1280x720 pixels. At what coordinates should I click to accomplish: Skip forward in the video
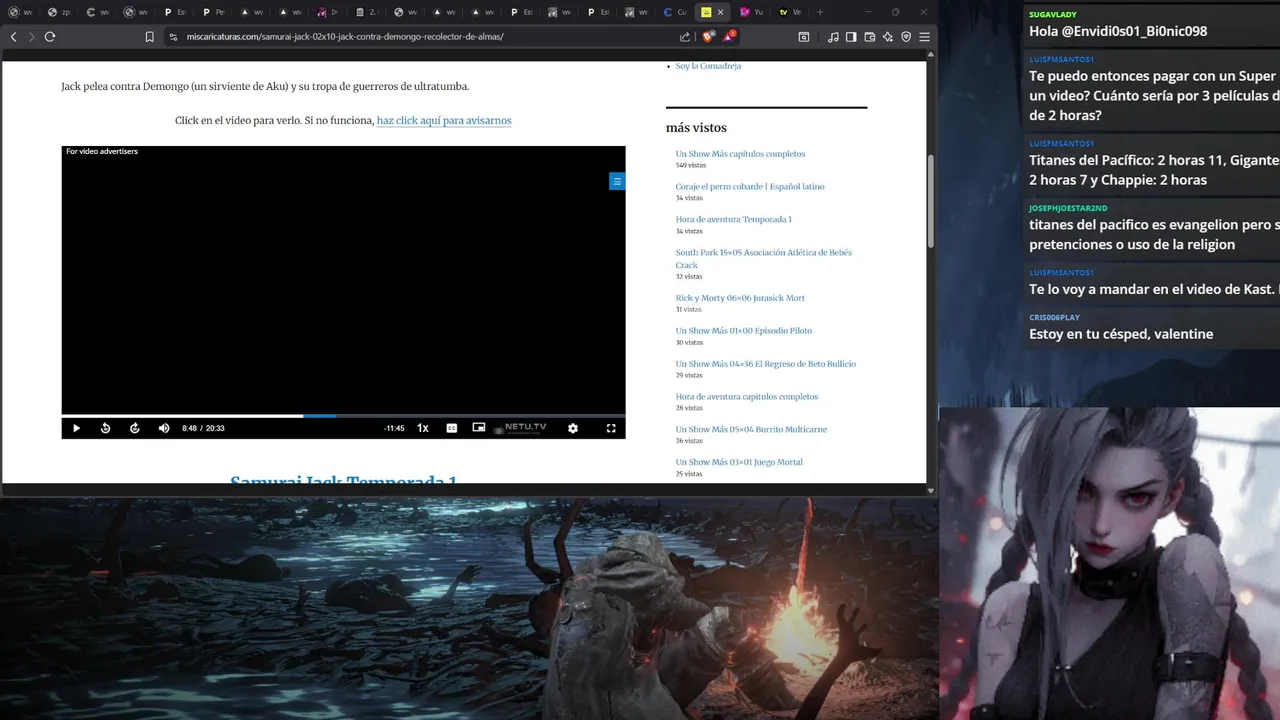pyautogui.click(x=135, y=428)
